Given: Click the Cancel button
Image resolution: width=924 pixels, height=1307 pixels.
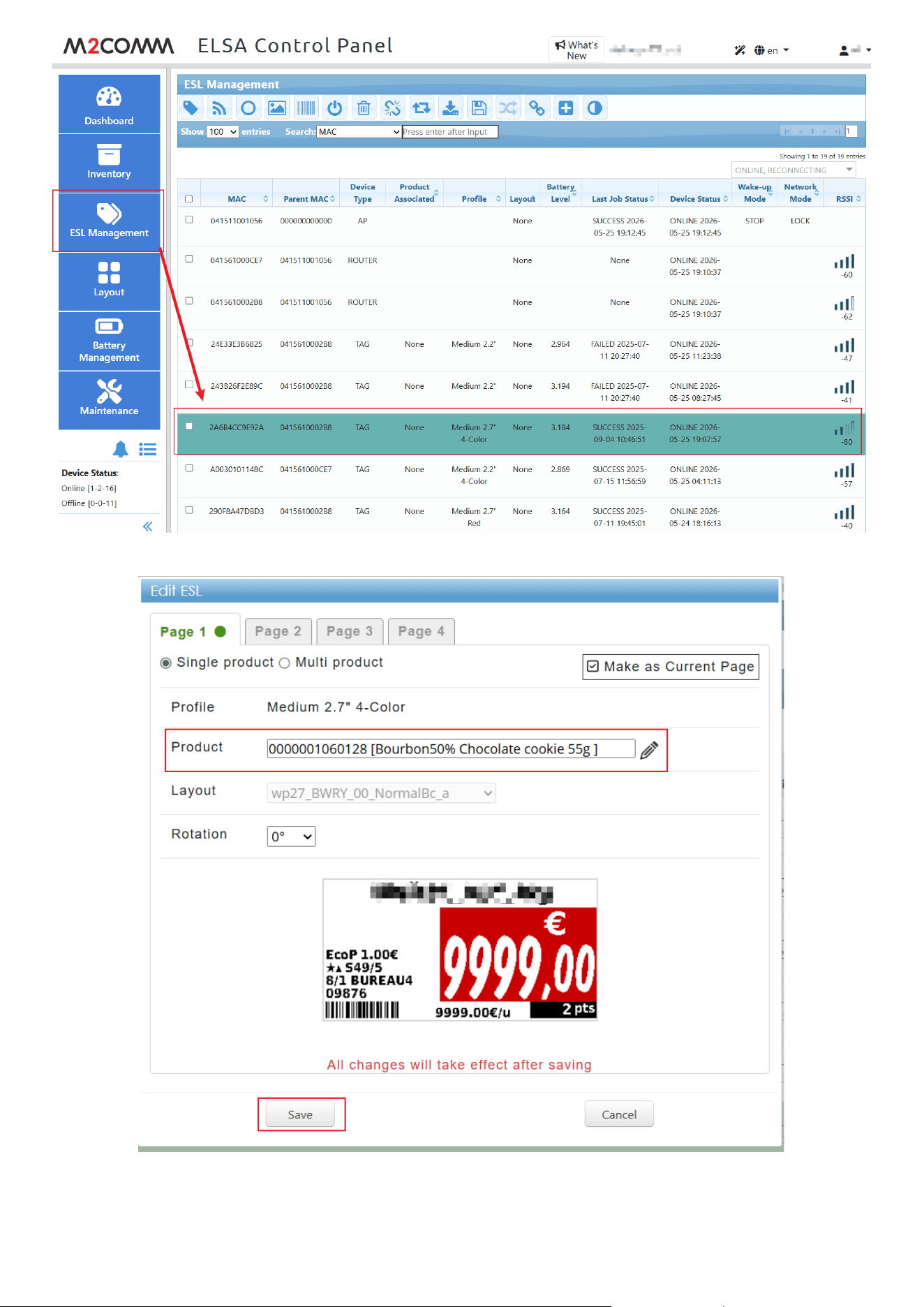Looking at the screenshot, I should click(619, 1115).
